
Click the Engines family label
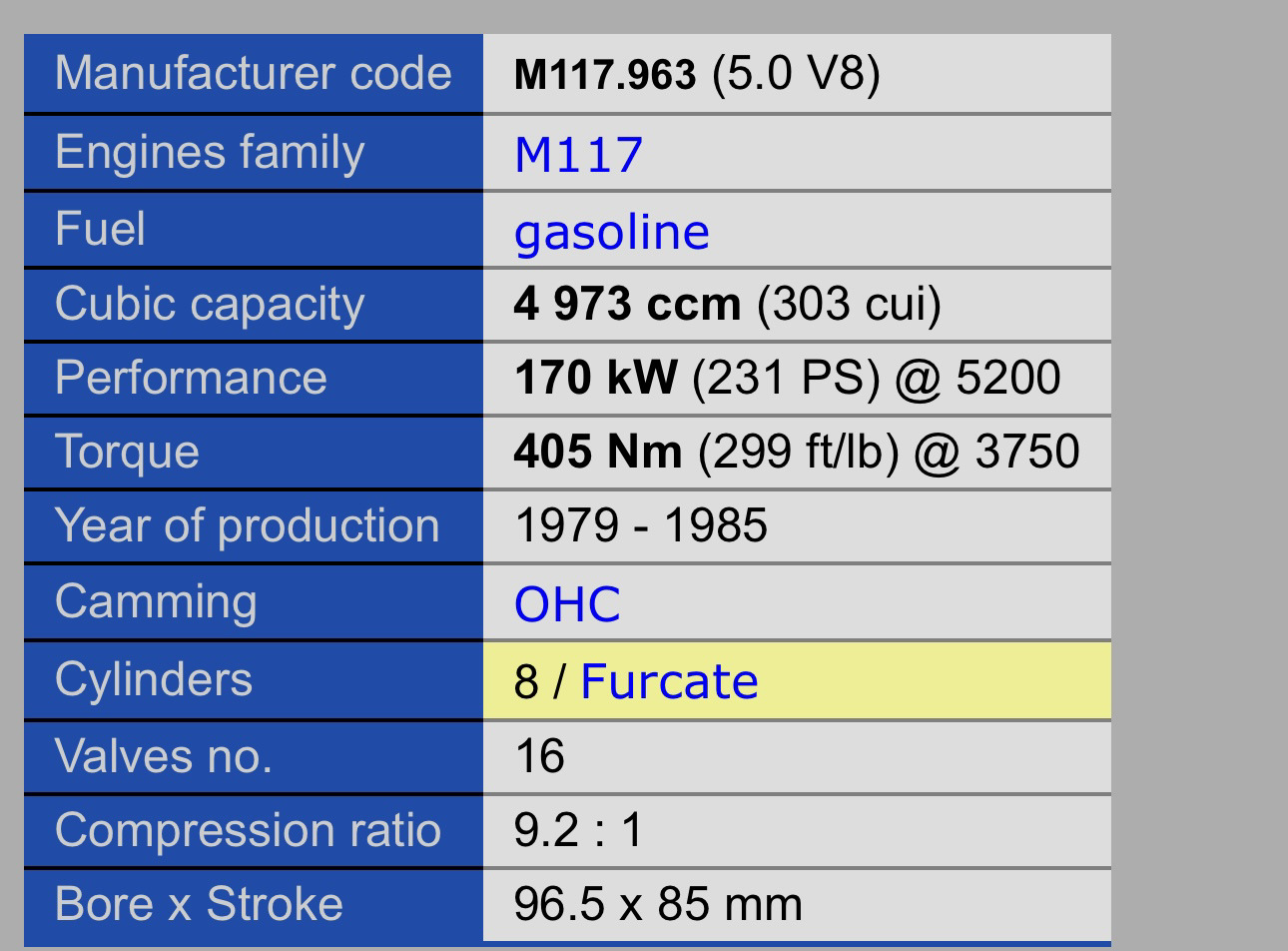[210, 153]
